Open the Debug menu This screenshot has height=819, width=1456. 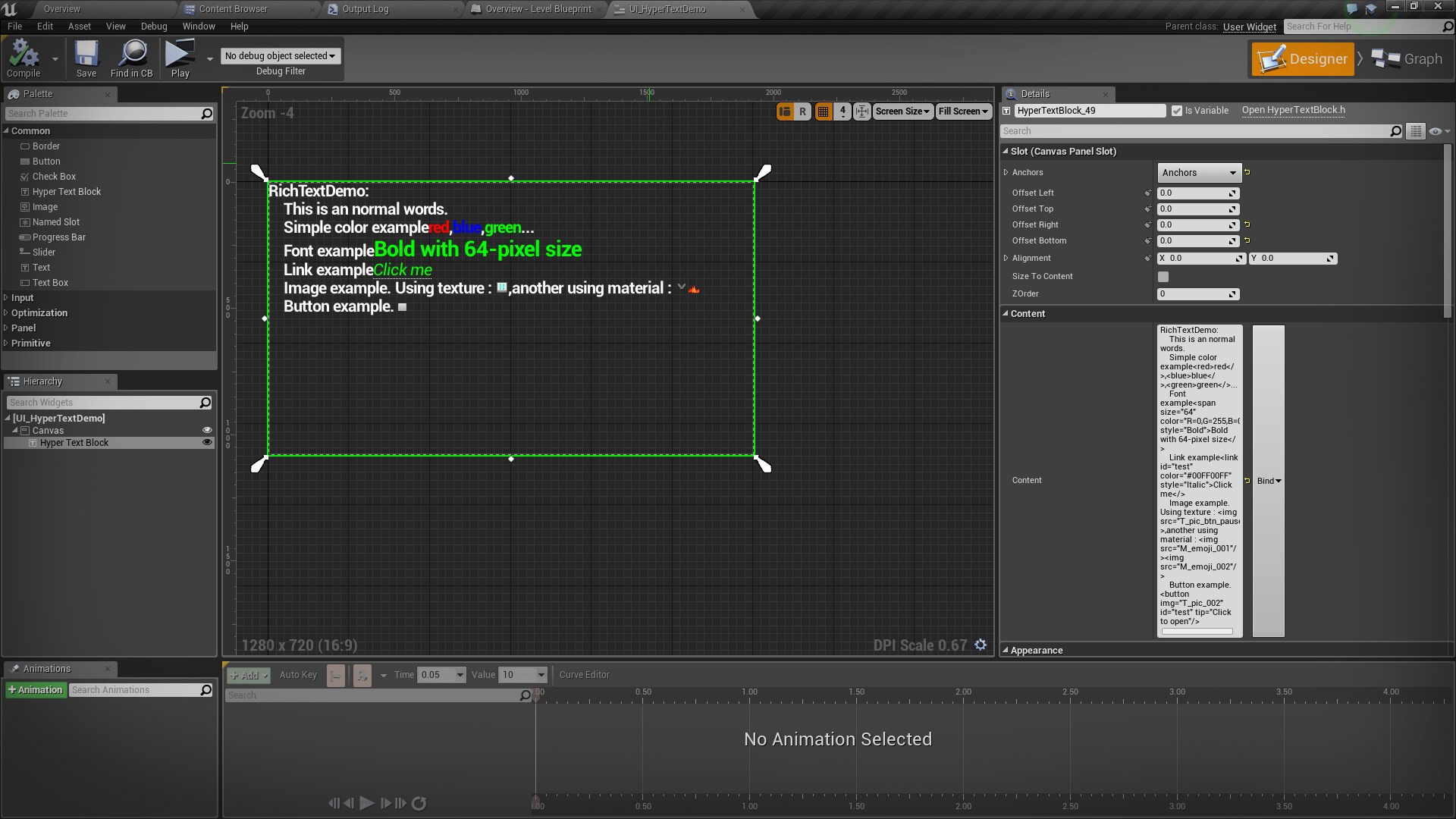154,26
